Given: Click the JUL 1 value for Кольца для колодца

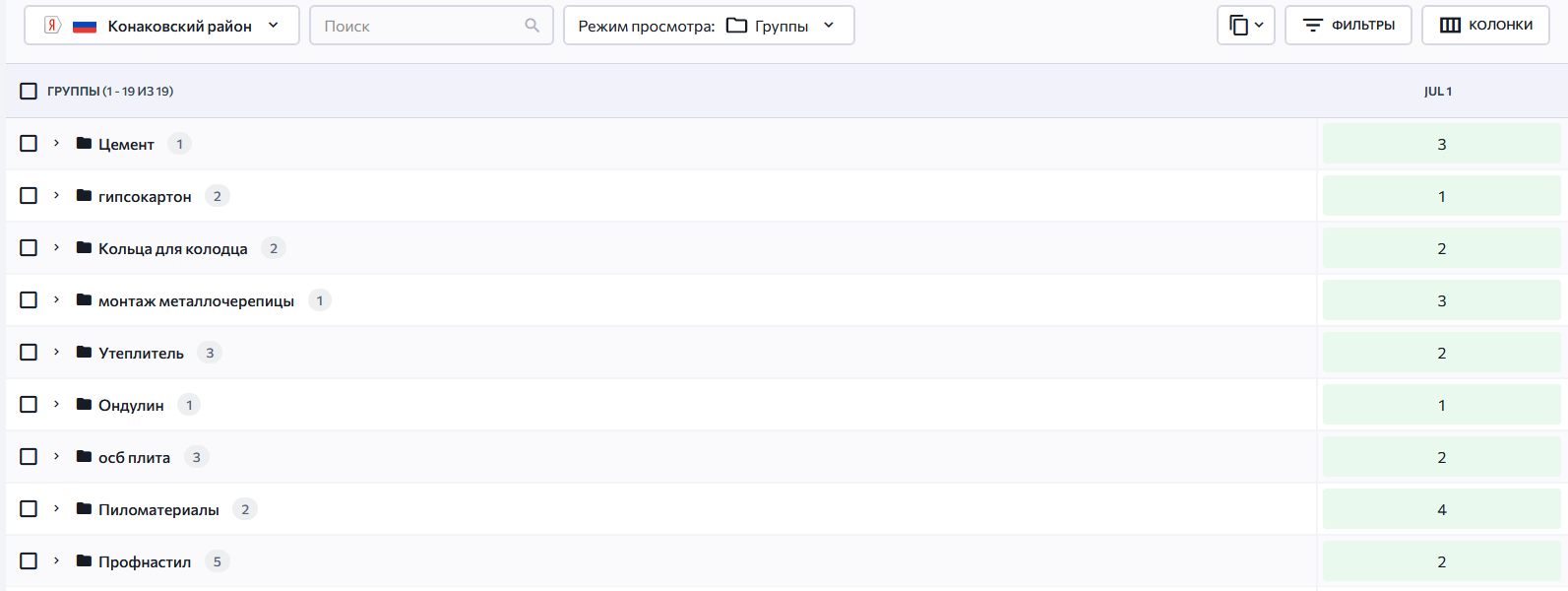Looking at the screenshot, I should pyautogui.click(x=1442, y=248).
